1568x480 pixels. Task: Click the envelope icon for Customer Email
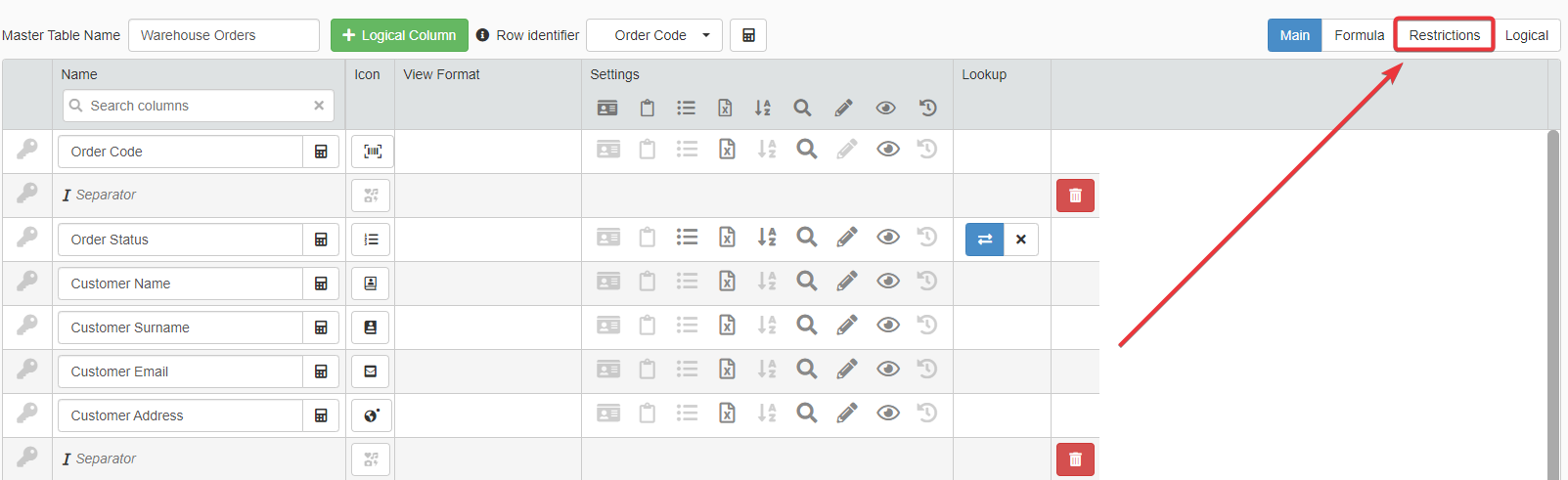click(x=371, y=371)
